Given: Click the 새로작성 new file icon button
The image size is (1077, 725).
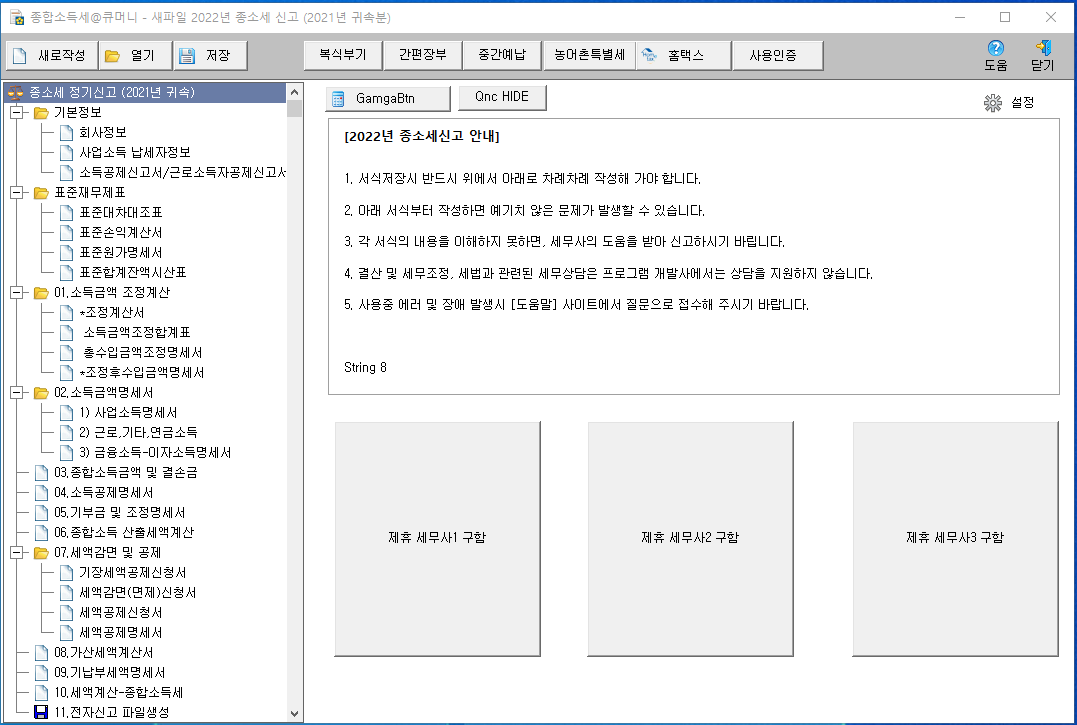Looking at the screenshot, I should (52, 56).
